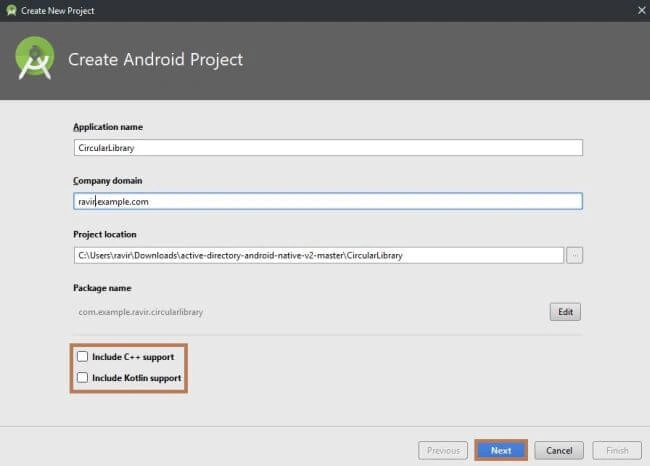Click the Android Studio logo in the header
Viewport: 650px width, 466px height.
point(34,58)
